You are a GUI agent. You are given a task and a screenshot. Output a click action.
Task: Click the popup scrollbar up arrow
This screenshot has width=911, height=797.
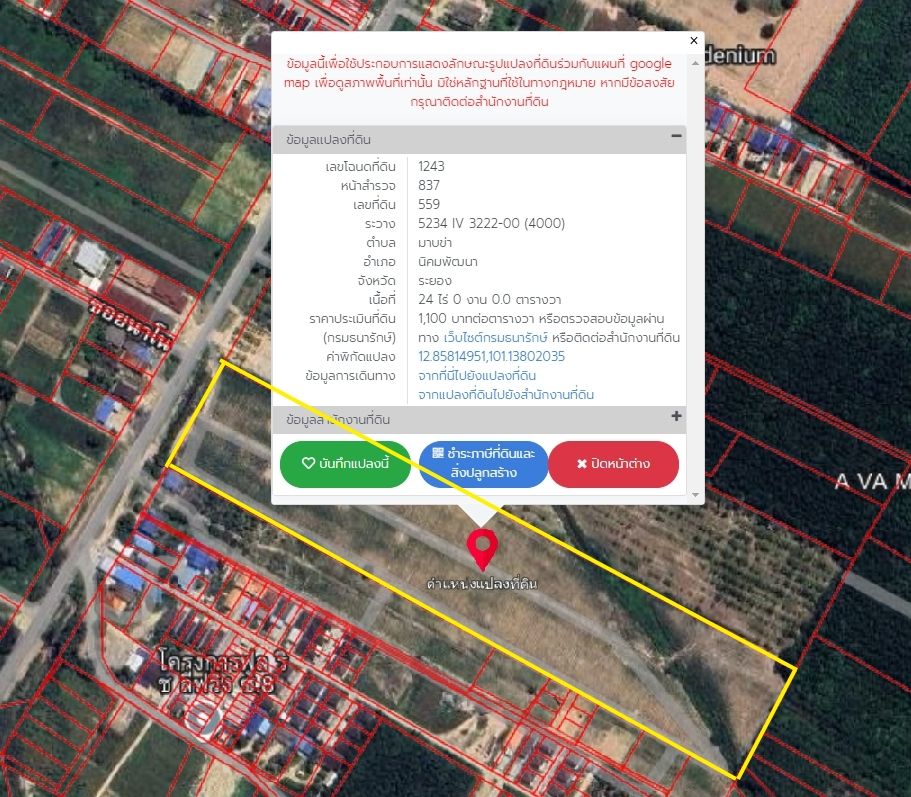click(x=695, y=63)
